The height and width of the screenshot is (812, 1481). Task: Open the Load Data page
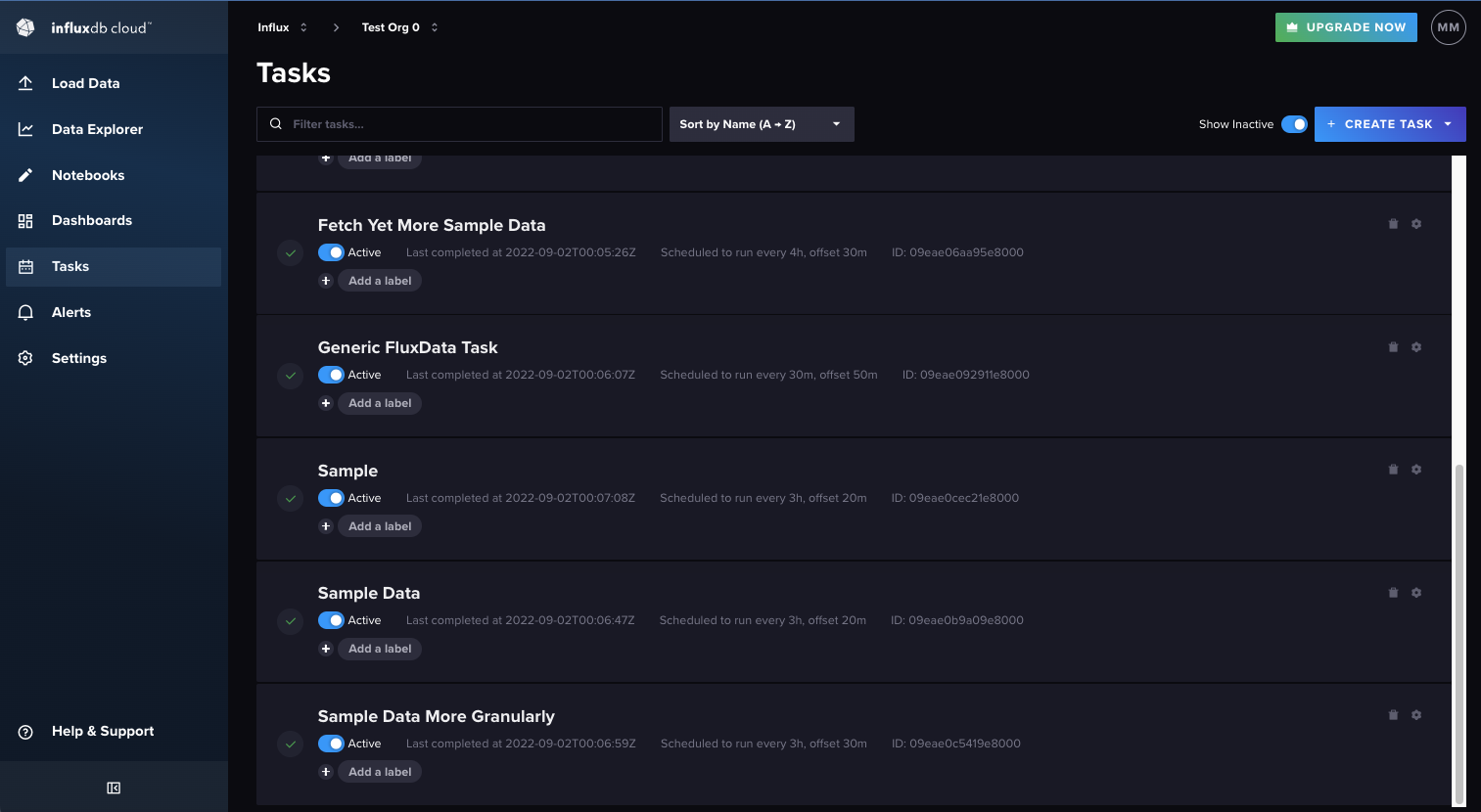(83, 83)
